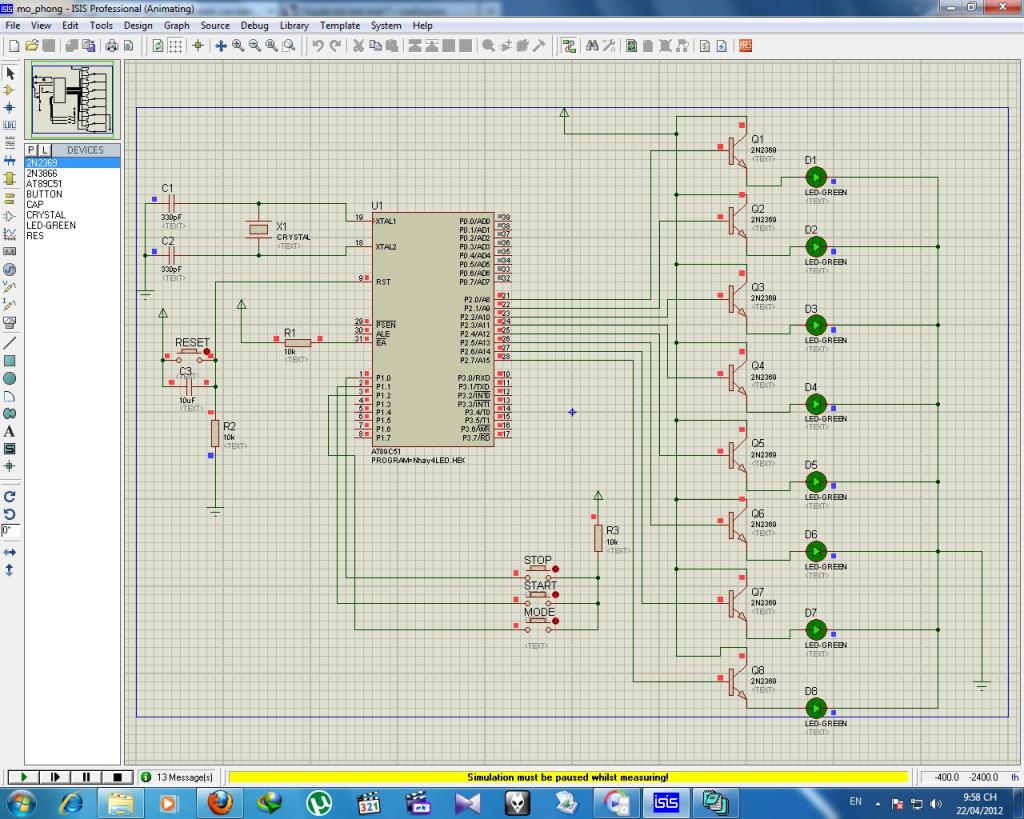Click the Print icon in toolbar
This screenshot has height=819, width=1024.
click(x=112, y=45)
